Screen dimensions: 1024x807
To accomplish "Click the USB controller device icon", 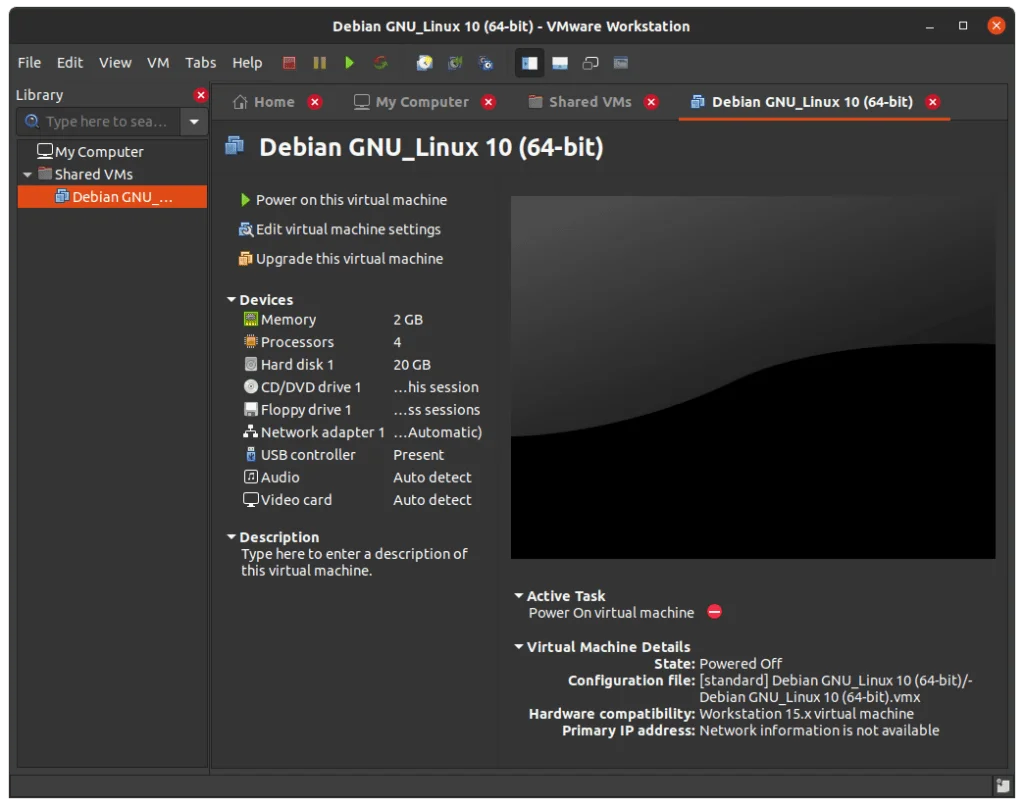I will click(251, 454).
